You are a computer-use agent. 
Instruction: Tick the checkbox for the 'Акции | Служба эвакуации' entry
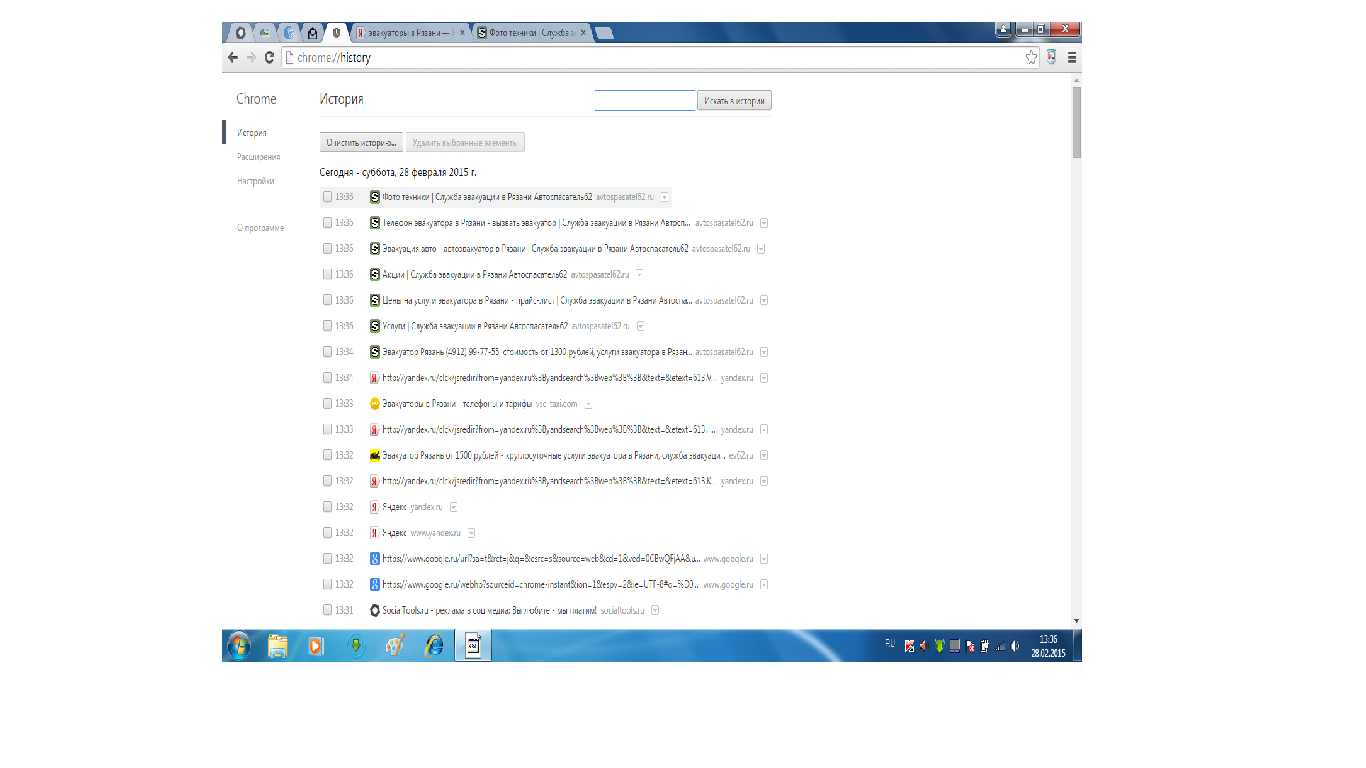328,274
